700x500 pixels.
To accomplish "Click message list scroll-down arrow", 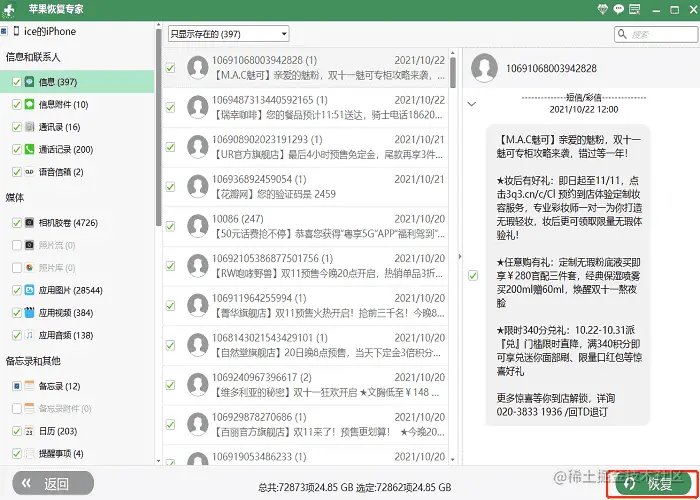I will tap(453, 459).
